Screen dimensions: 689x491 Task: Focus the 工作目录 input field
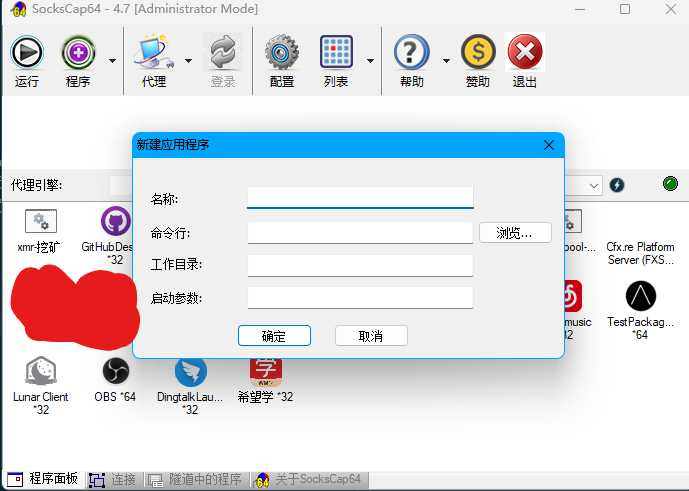[360, 265]
